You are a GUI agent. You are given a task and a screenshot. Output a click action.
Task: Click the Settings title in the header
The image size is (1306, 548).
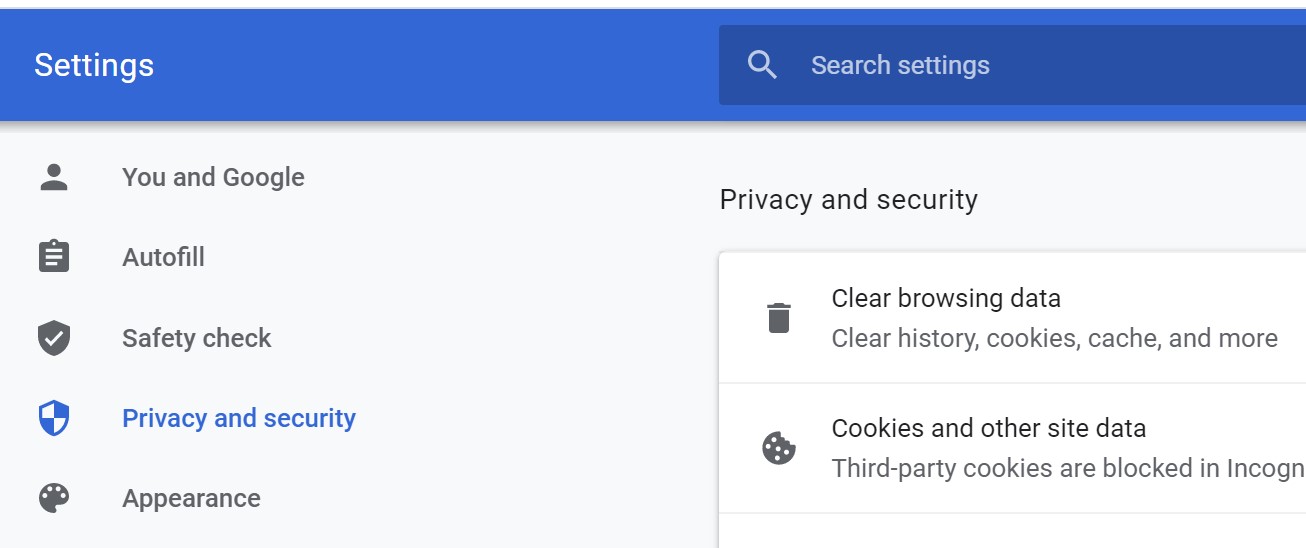click(x=94, y=65)
